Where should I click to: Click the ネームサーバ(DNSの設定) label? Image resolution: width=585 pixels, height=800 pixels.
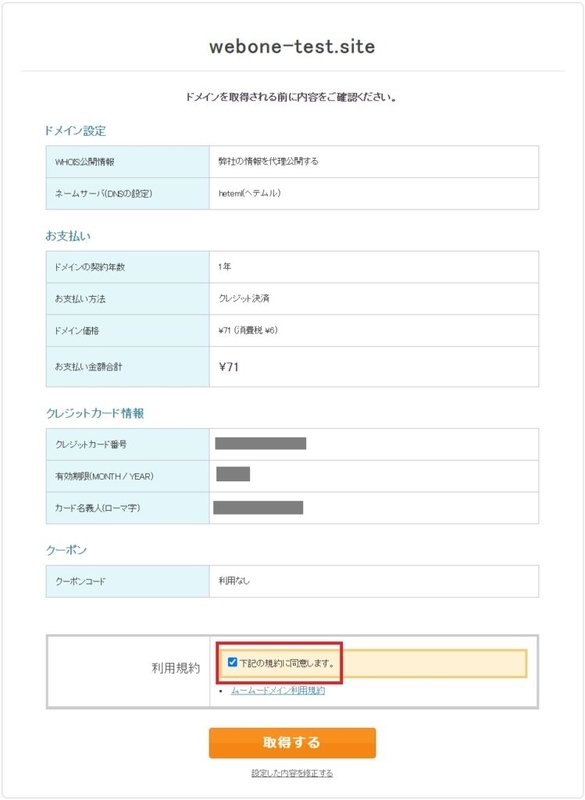pos(104,193)
